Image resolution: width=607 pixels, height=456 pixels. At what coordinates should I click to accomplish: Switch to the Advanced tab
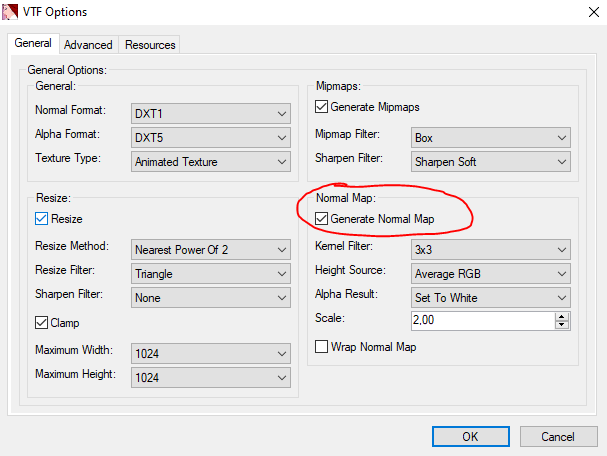pos(88,45)
